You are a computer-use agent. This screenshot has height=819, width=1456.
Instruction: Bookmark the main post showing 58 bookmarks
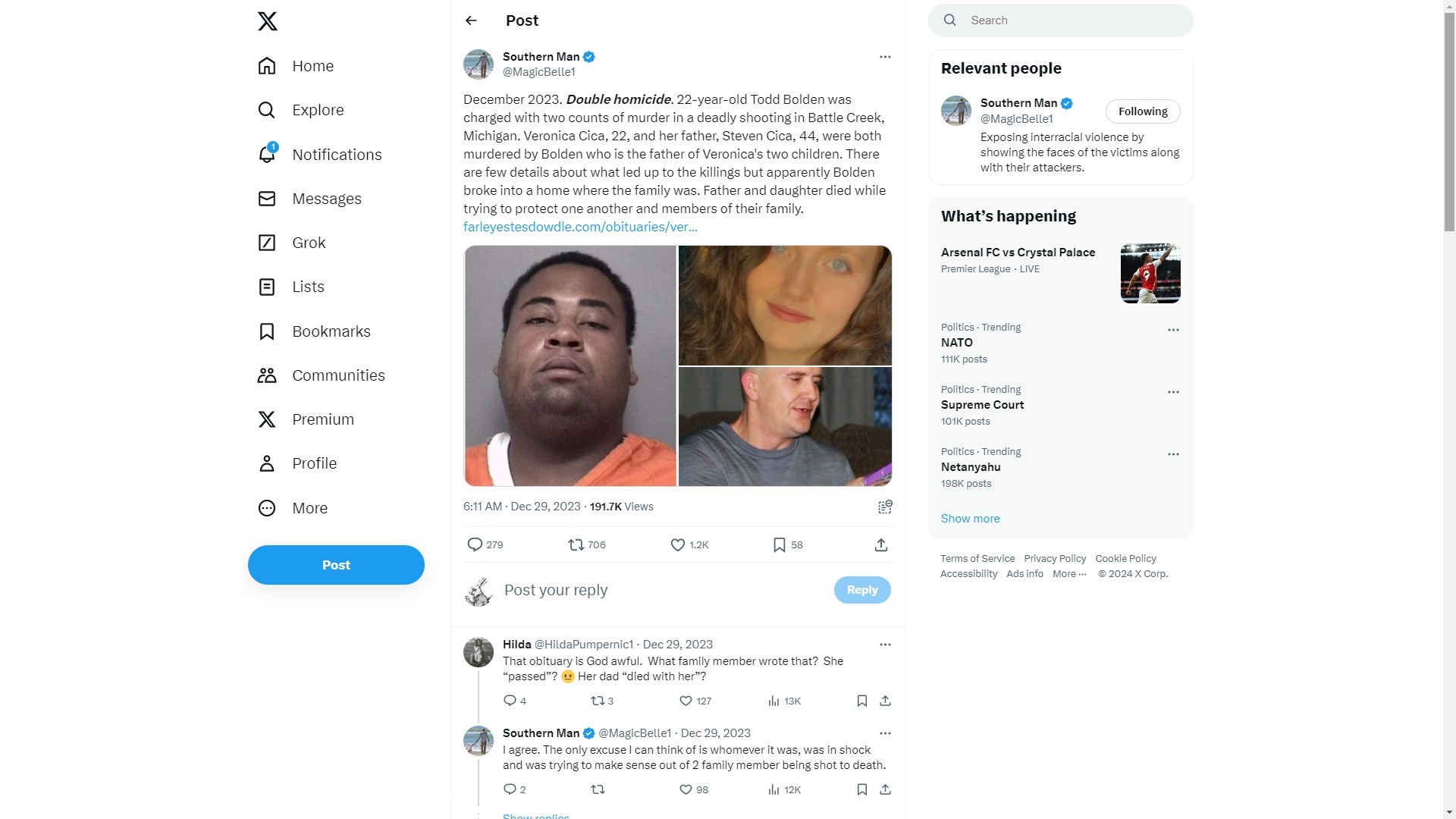tap(779, 544)
